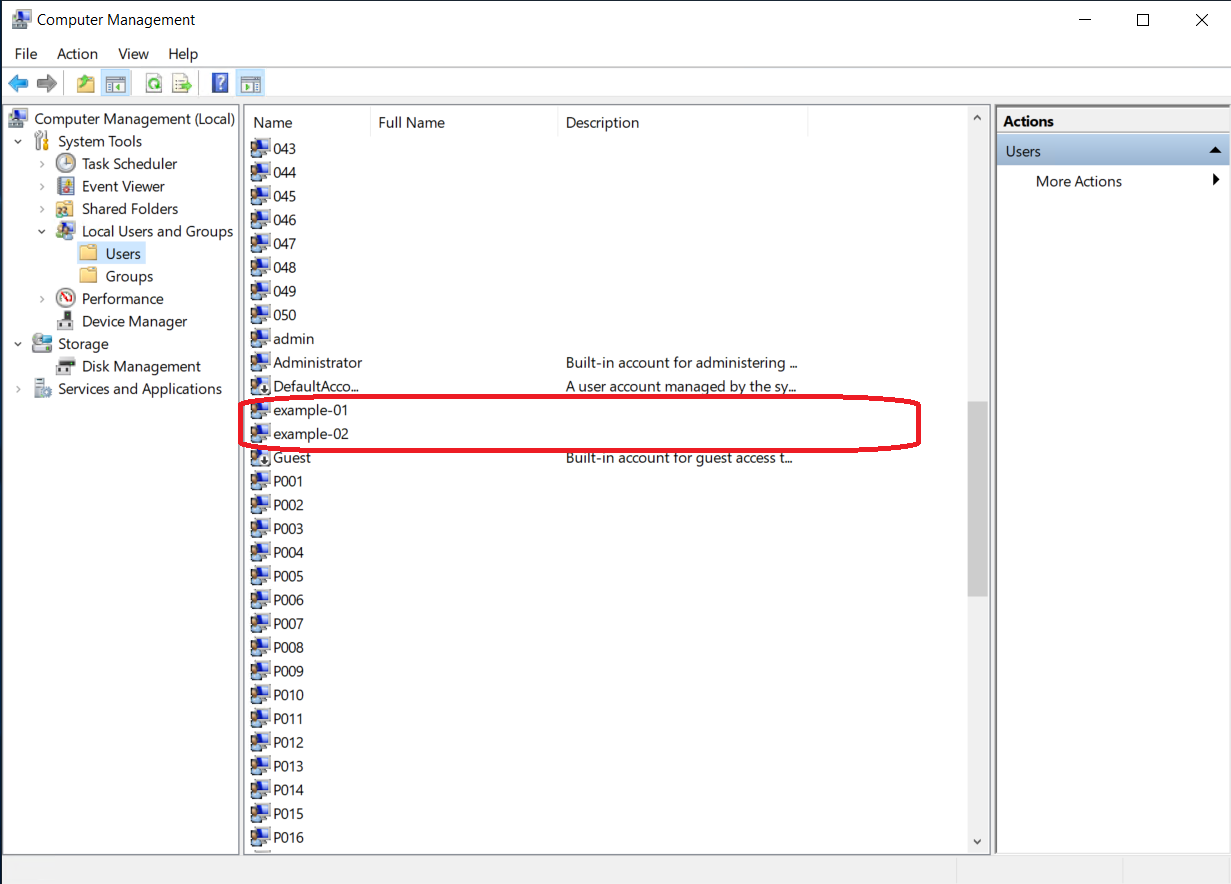Click the Forward navigation arrow in the toolbar
This screenshot has width=1231, height=884.
pos(46,82)
